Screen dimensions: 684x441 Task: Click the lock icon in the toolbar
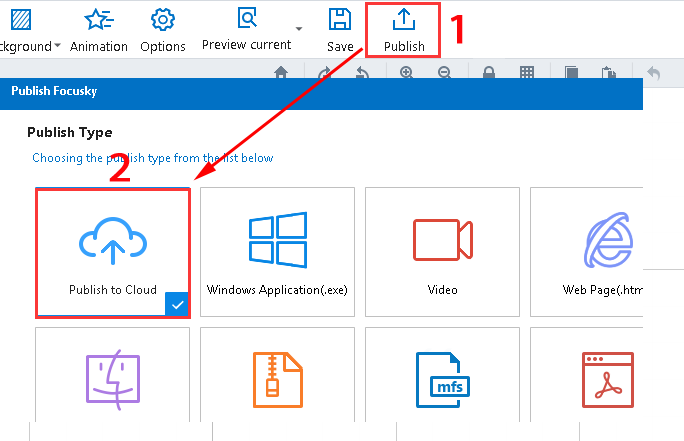click(x=489, y=72)
